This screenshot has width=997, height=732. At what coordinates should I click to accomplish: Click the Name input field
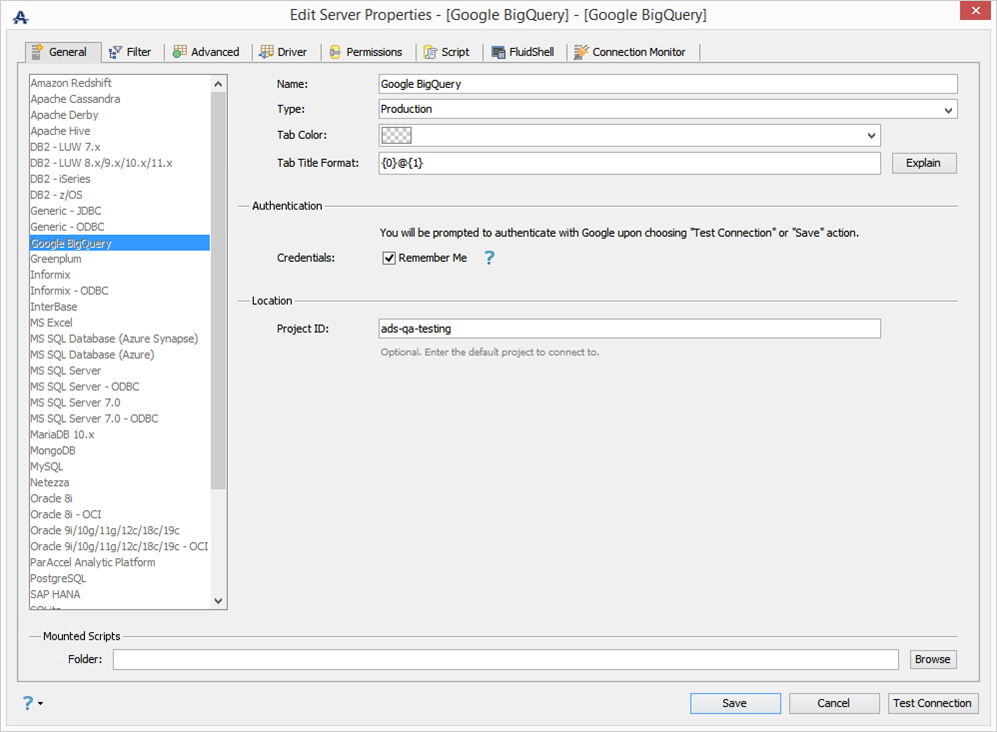pyautogui.click(x=668, y=84)
